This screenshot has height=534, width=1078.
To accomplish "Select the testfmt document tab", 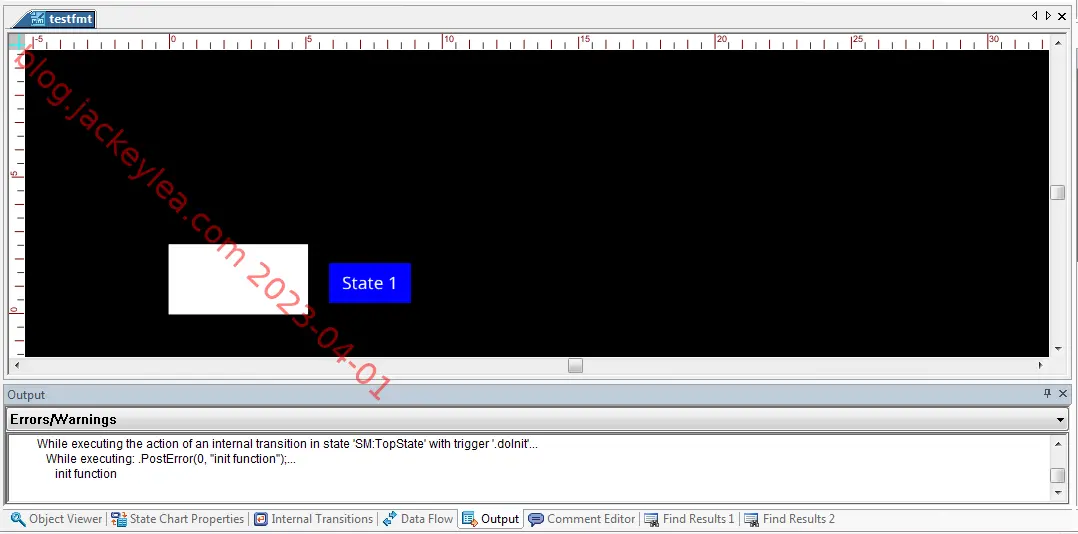I will (x=62, y=19).
